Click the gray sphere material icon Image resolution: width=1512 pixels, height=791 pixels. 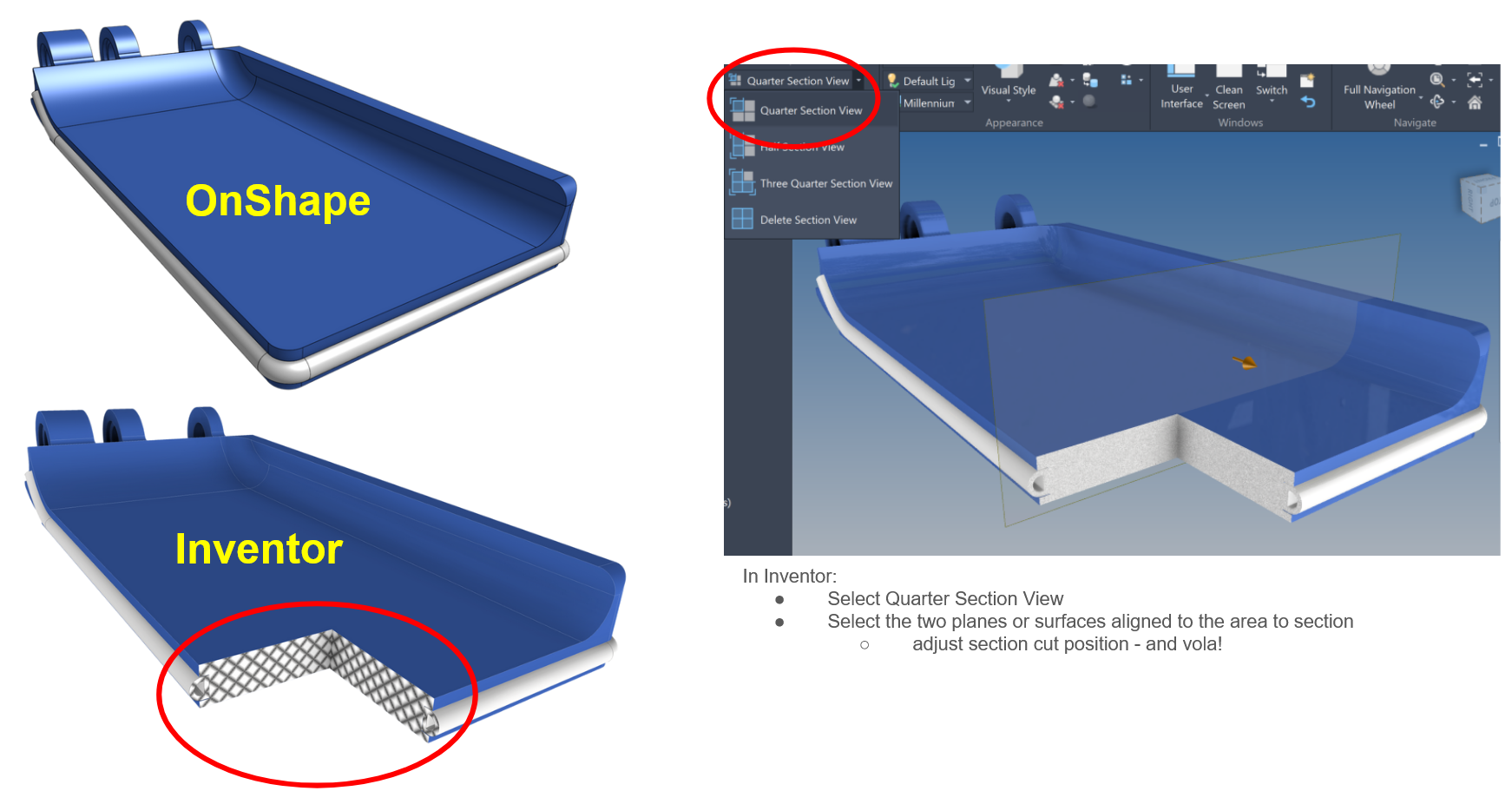1088,101
